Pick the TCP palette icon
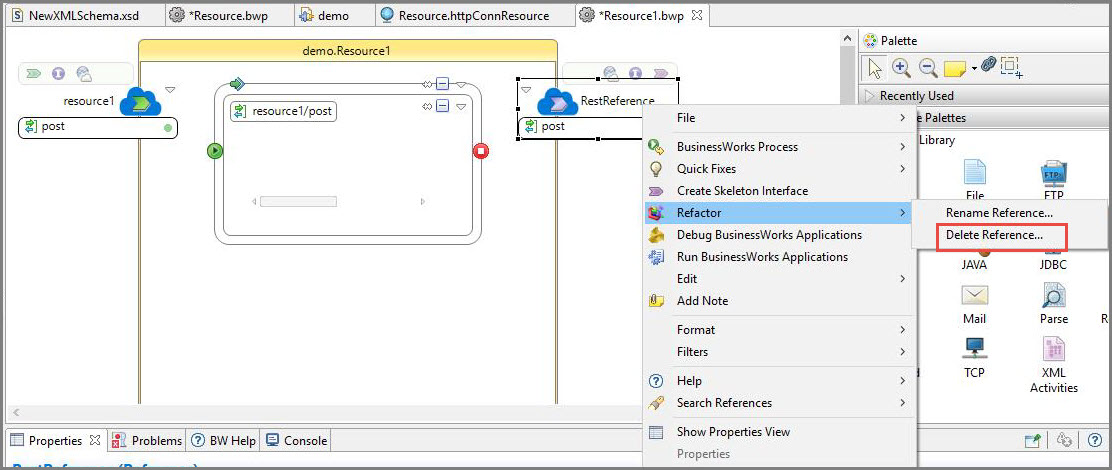The width and height of the screenshot is (1112, 470). click(974, 347)
